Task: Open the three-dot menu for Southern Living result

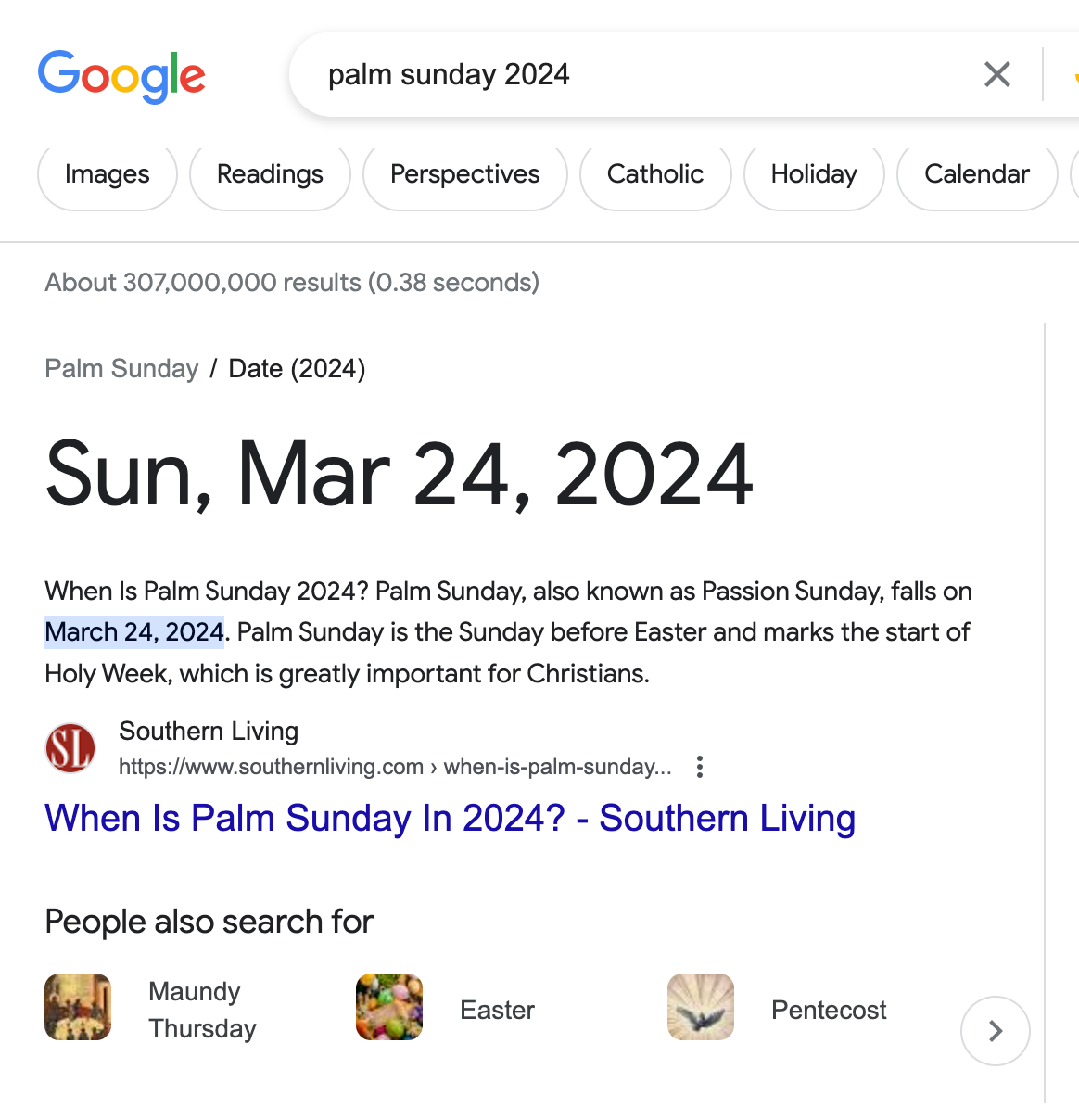Action: click(700, 767)
